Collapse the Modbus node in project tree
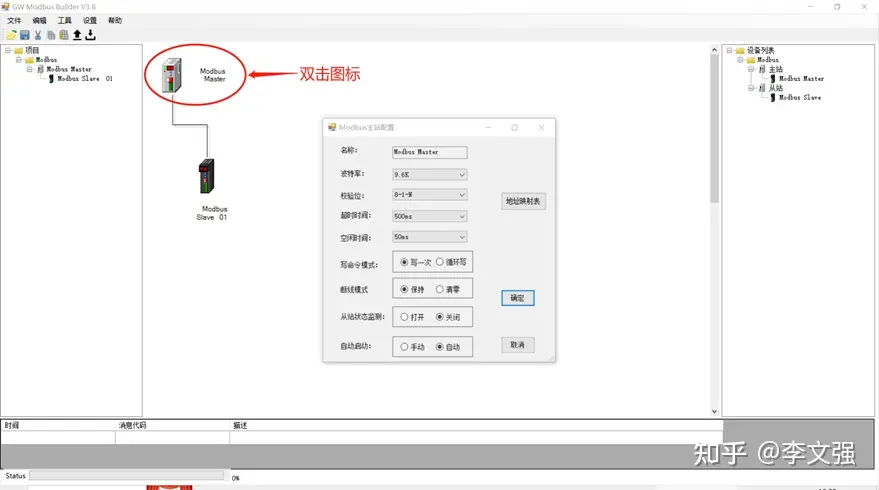Image resolution: width=879 pixels, height=490 pixels. pos(18,60)
